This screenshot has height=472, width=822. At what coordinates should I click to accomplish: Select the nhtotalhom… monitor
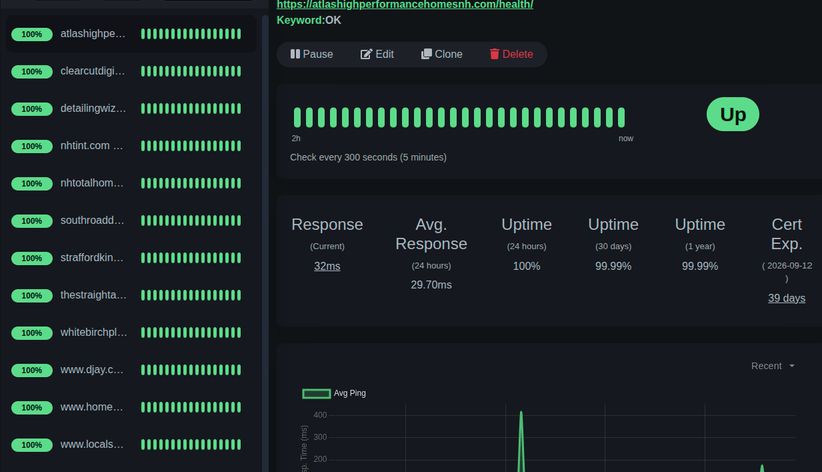131,183
